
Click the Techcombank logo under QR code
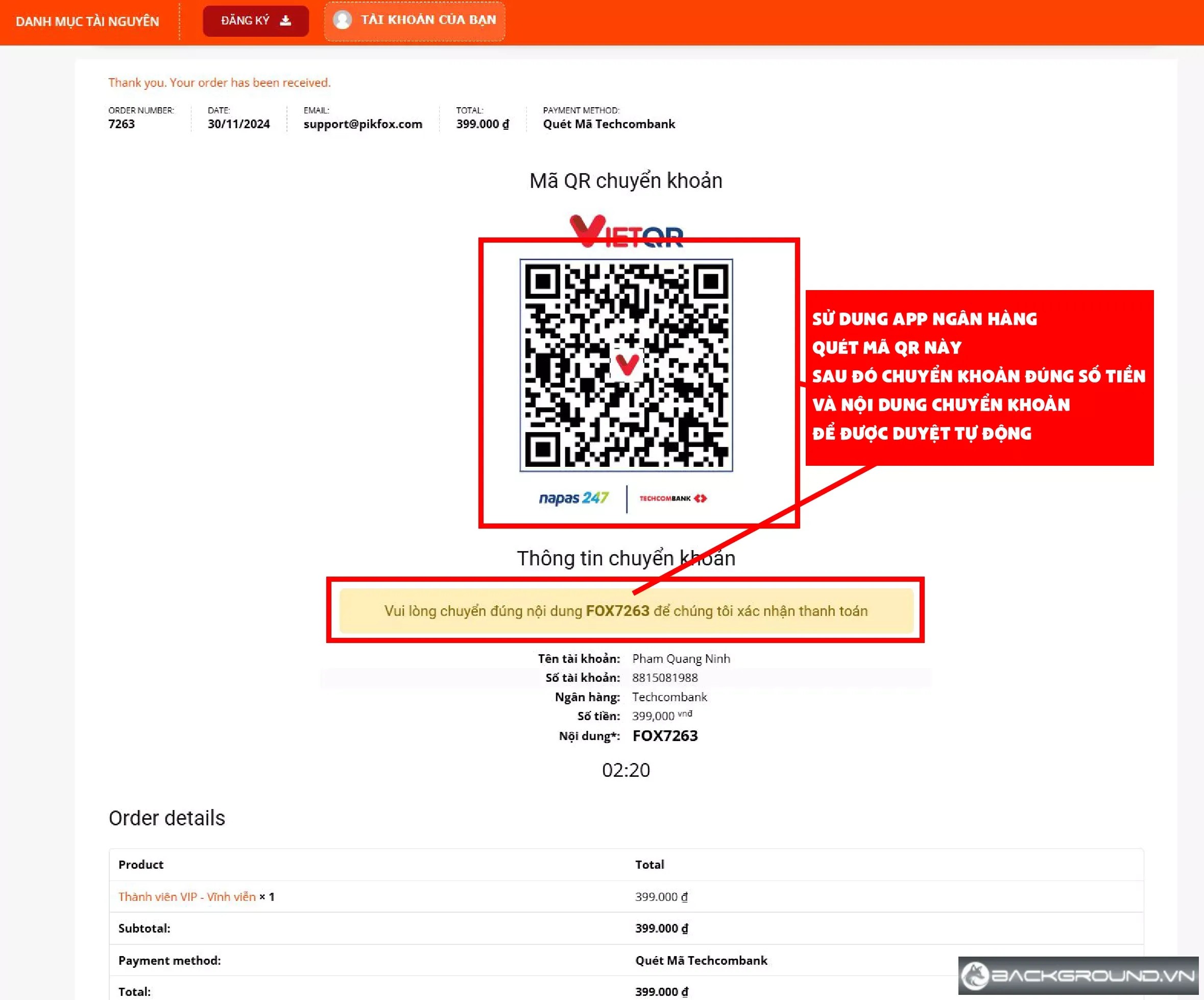pyautogui.click(x=673, y=498)
